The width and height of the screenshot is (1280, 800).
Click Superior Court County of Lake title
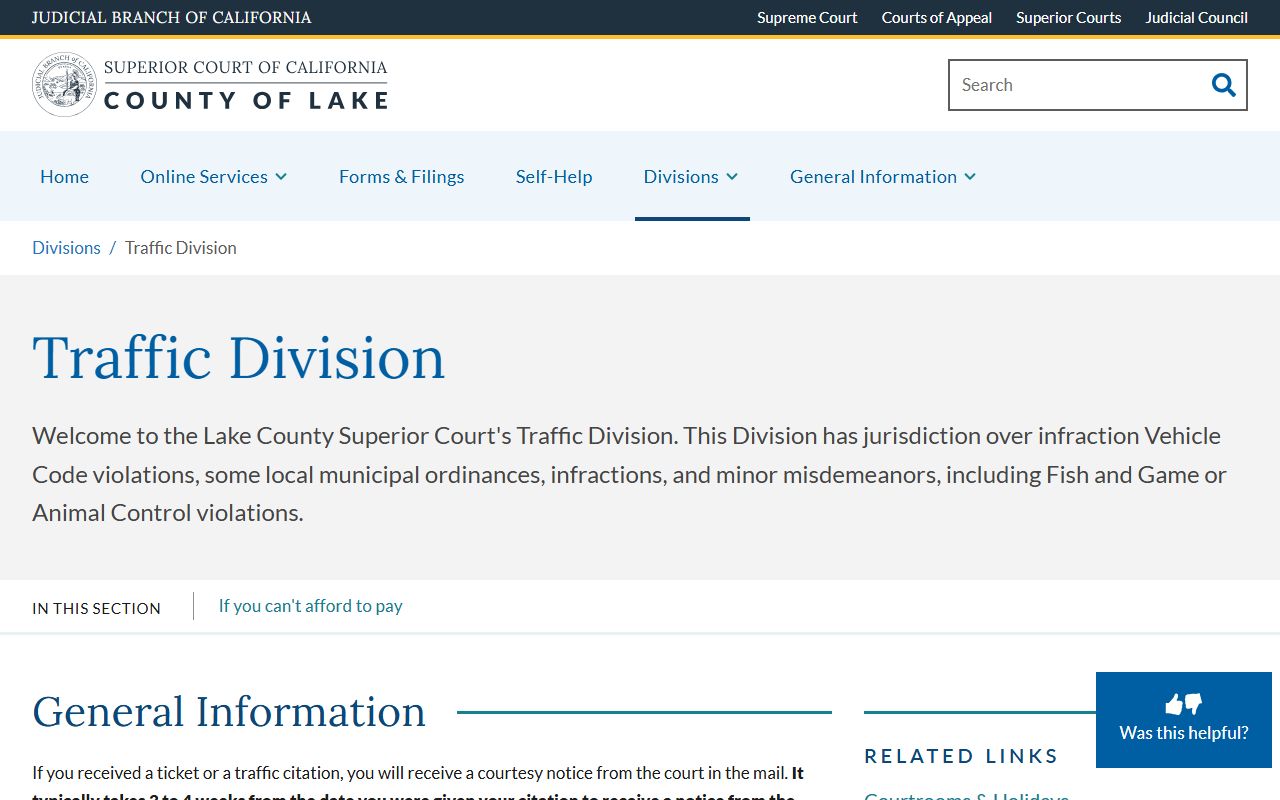(245, 85)
